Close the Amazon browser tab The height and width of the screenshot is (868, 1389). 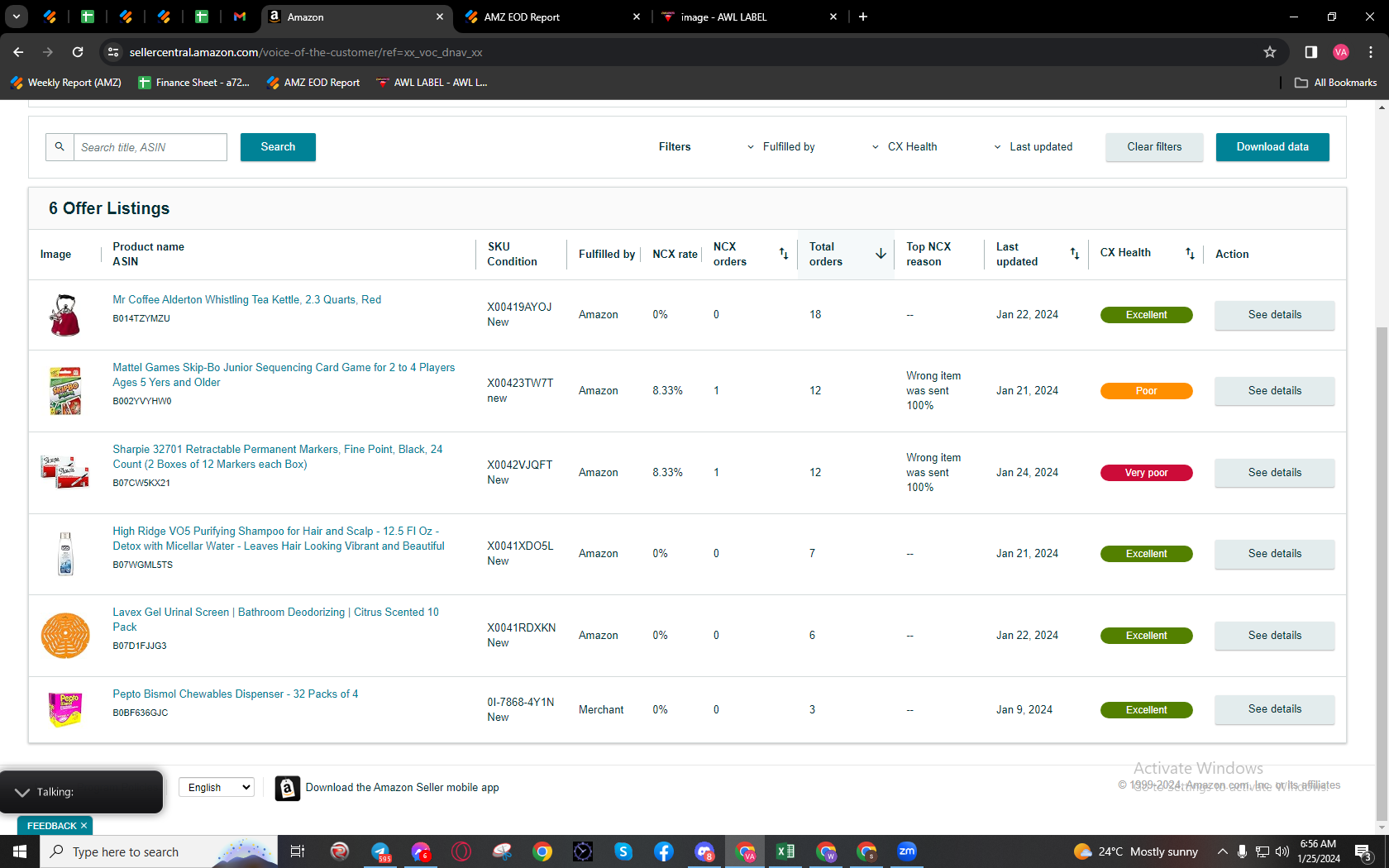440,17
